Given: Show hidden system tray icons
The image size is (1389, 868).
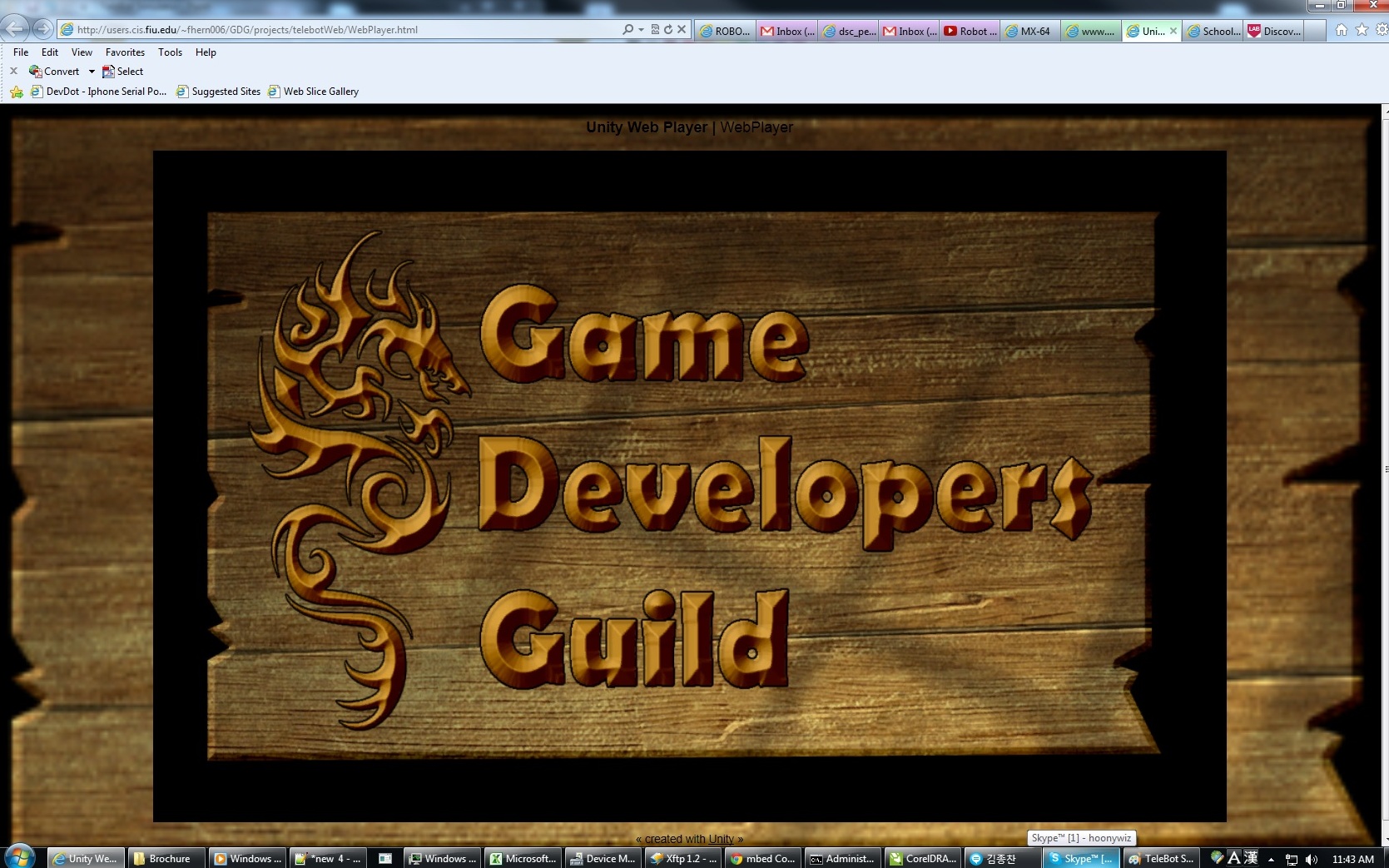Looking at the screenshot, I should click(x=1271, y=859).
